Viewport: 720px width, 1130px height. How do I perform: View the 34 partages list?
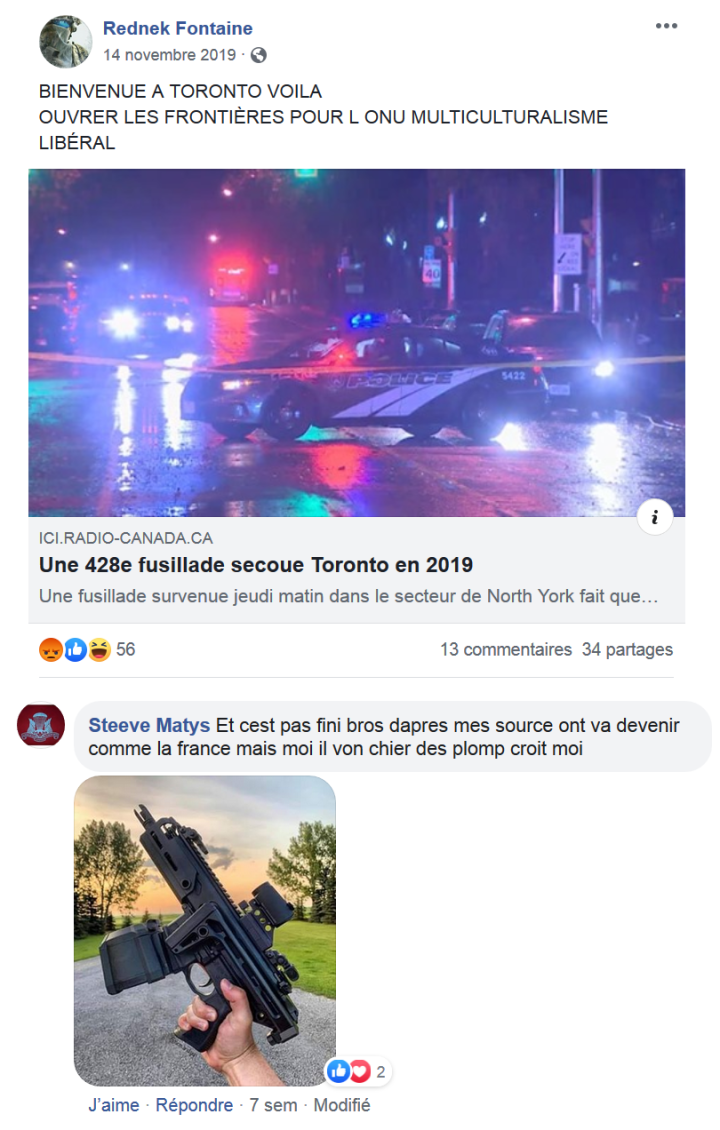click(627, 649)
